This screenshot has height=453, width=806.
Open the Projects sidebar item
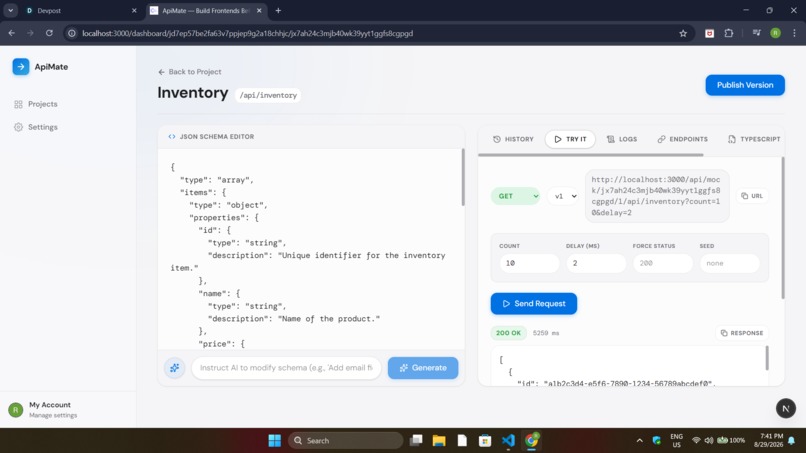click(x=36, y=104)
